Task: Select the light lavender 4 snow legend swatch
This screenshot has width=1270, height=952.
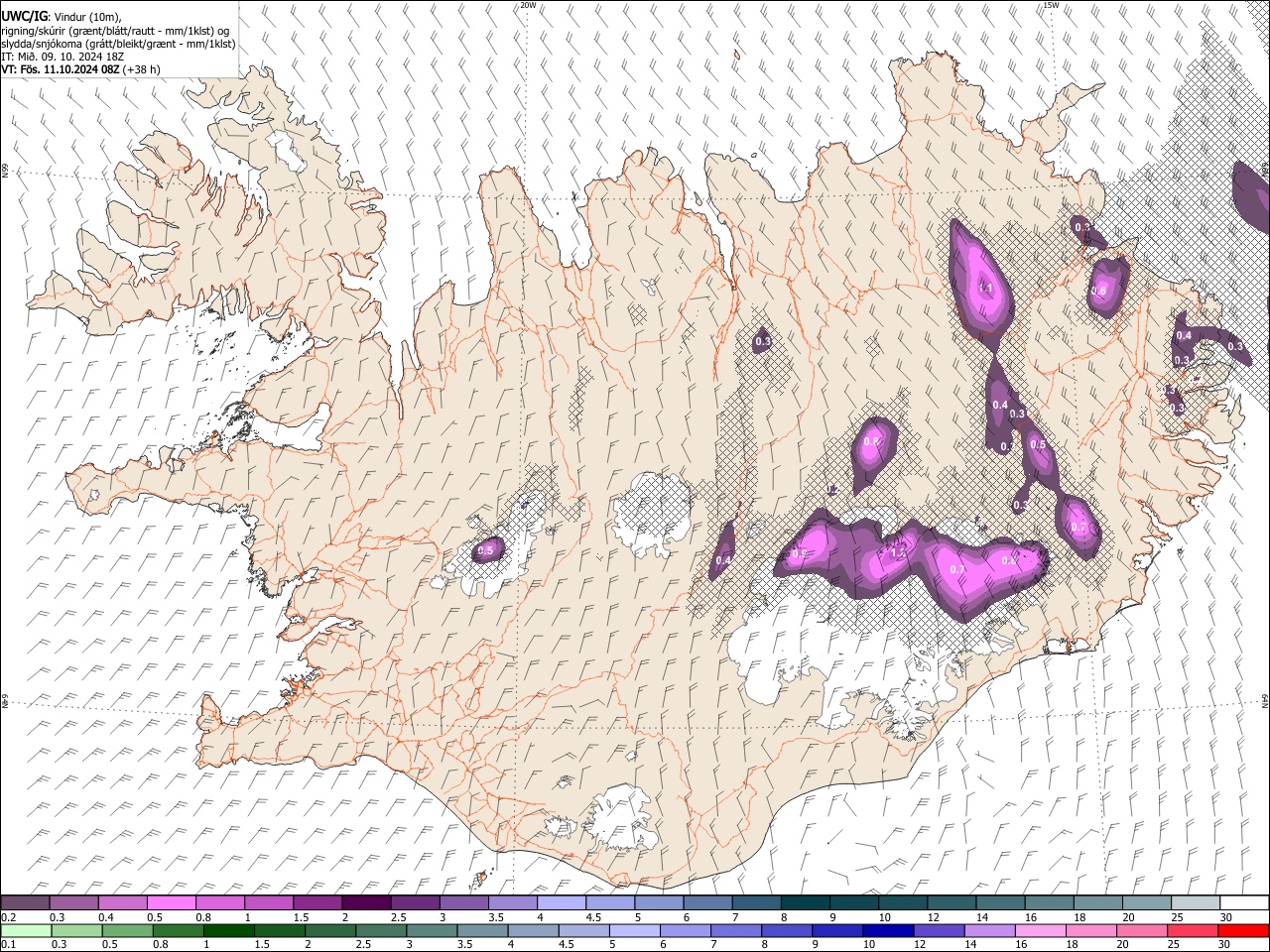Action: tap(562, 903)
